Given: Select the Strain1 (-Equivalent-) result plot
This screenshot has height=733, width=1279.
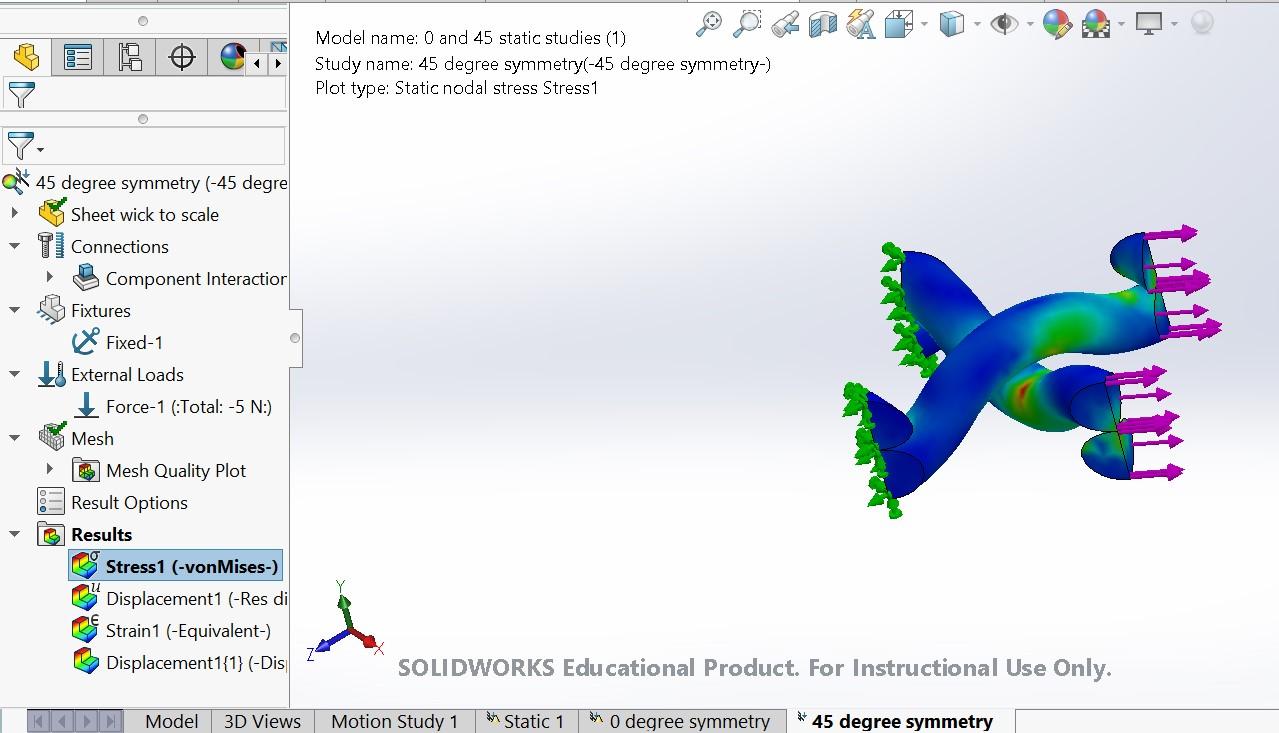Looking at the screenshot, I should (187, 631).
